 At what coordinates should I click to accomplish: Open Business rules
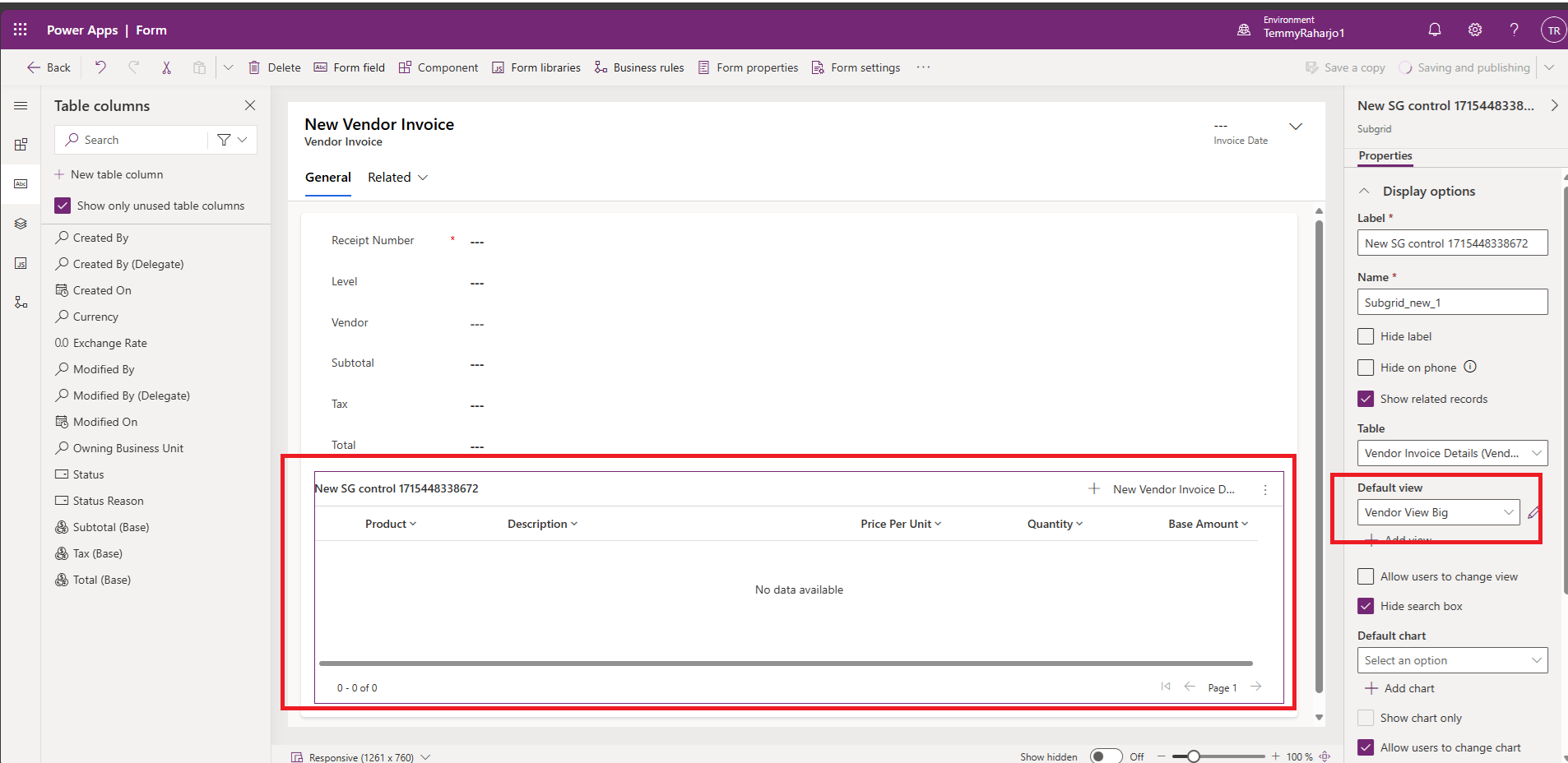click(639, 67)
